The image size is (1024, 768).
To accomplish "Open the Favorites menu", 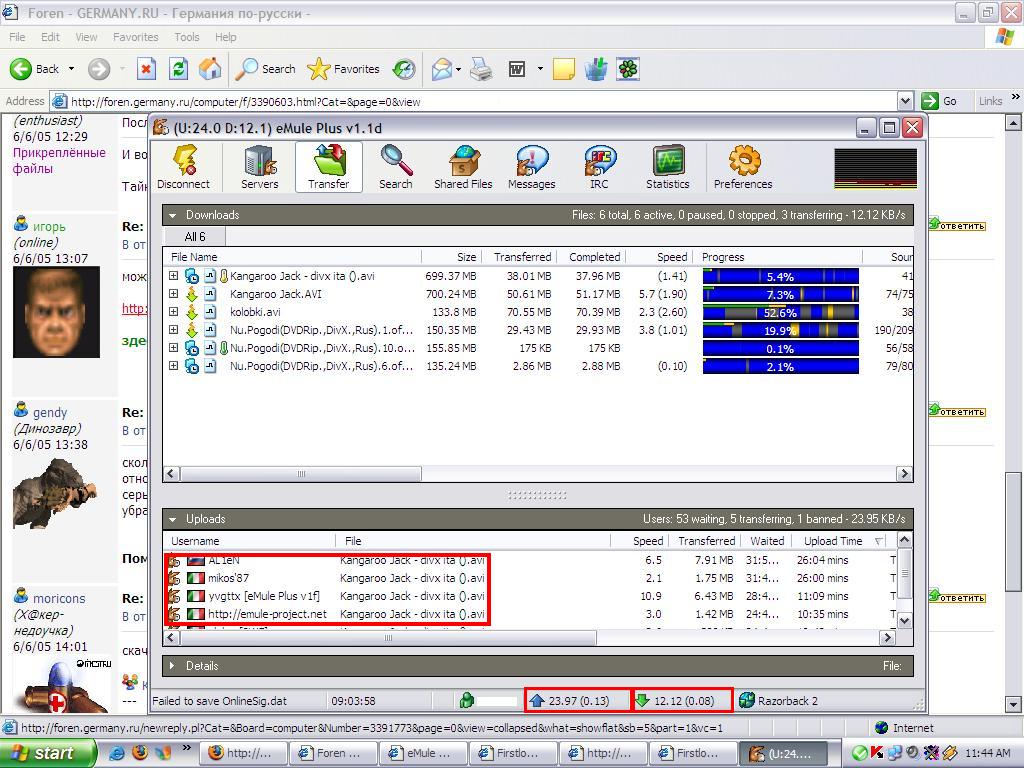I will click(135, 37).
